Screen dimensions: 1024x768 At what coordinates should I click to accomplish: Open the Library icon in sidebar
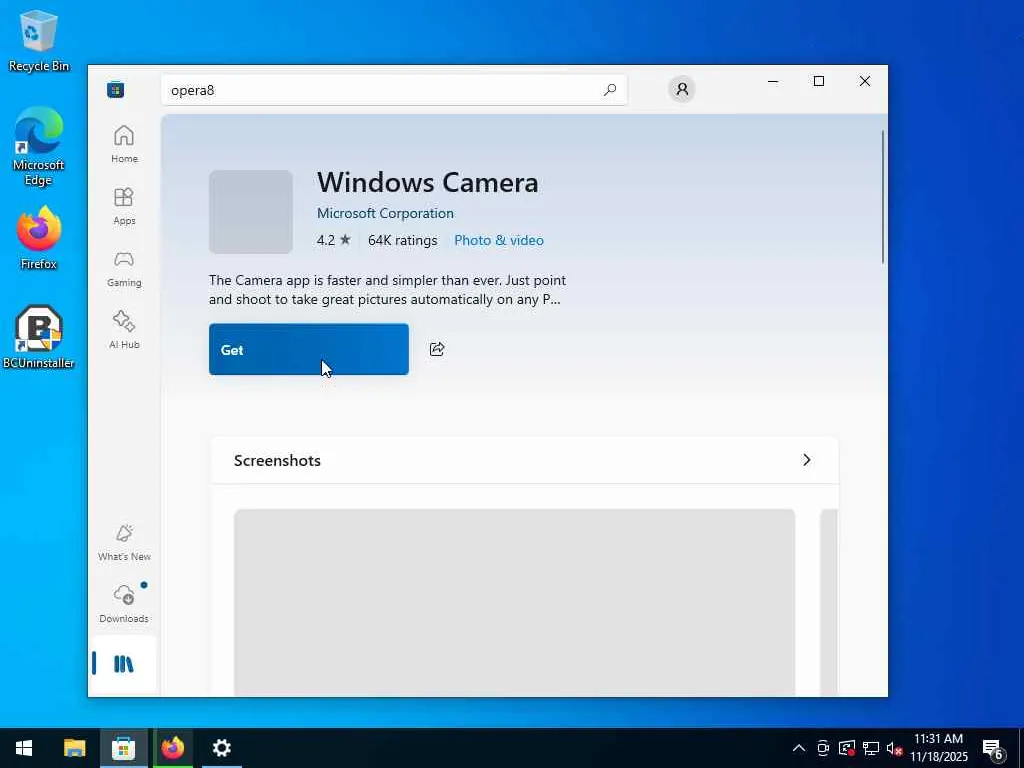[123, 664]
